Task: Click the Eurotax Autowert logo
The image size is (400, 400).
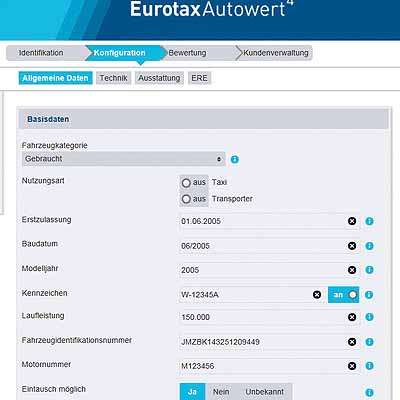Action: tap(212, 9)
